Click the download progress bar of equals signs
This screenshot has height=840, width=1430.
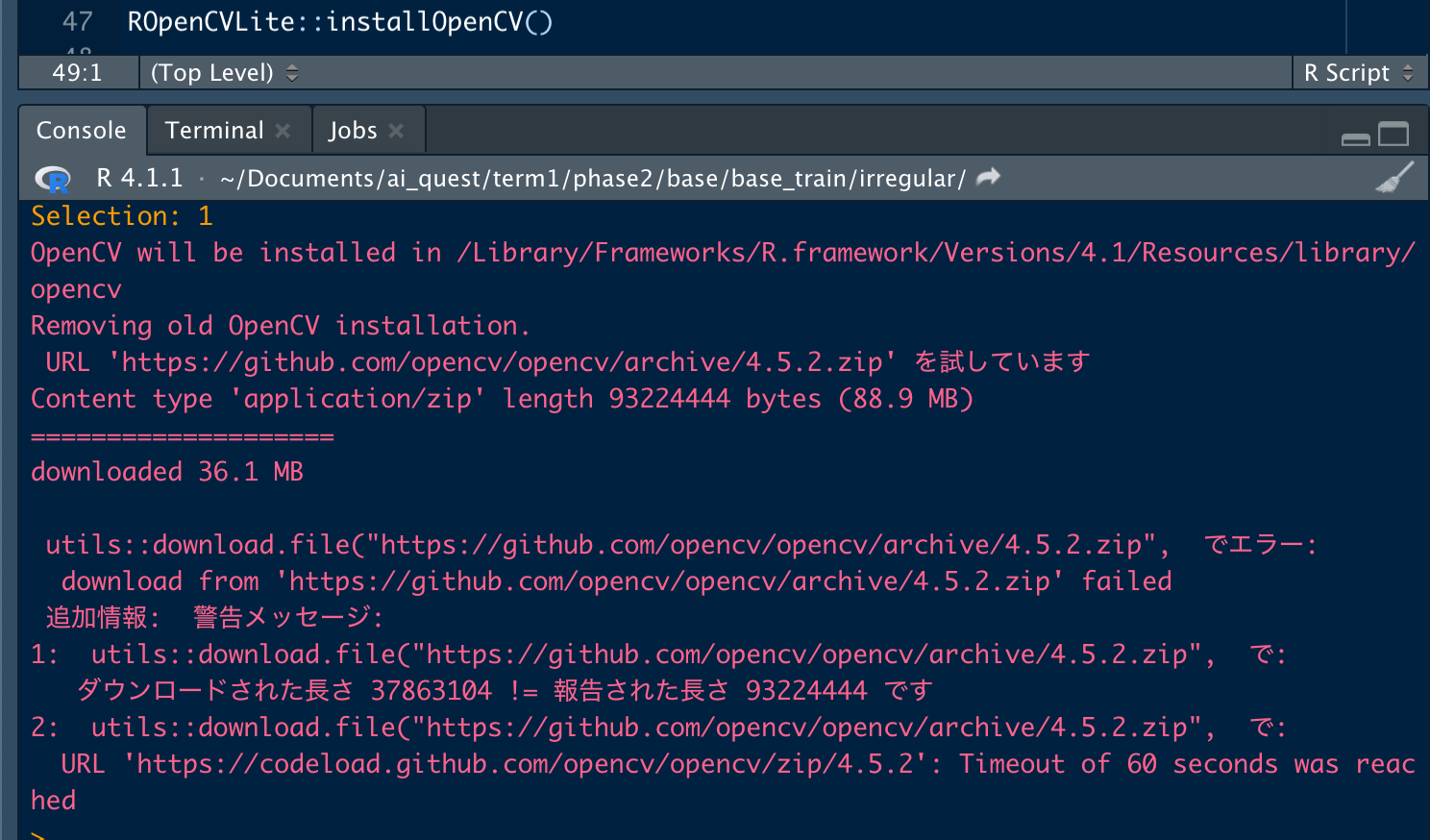(x=183, y=437)
